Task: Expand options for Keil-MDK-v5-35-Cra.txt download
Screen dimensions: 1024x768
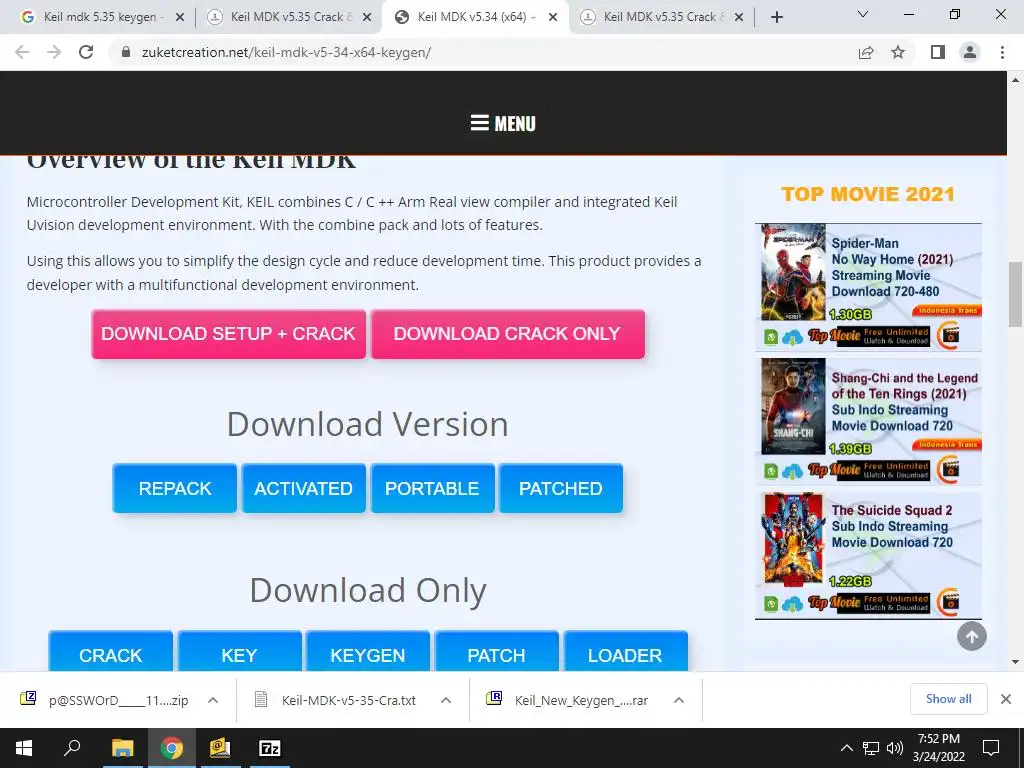Action: tap(446, 700)
